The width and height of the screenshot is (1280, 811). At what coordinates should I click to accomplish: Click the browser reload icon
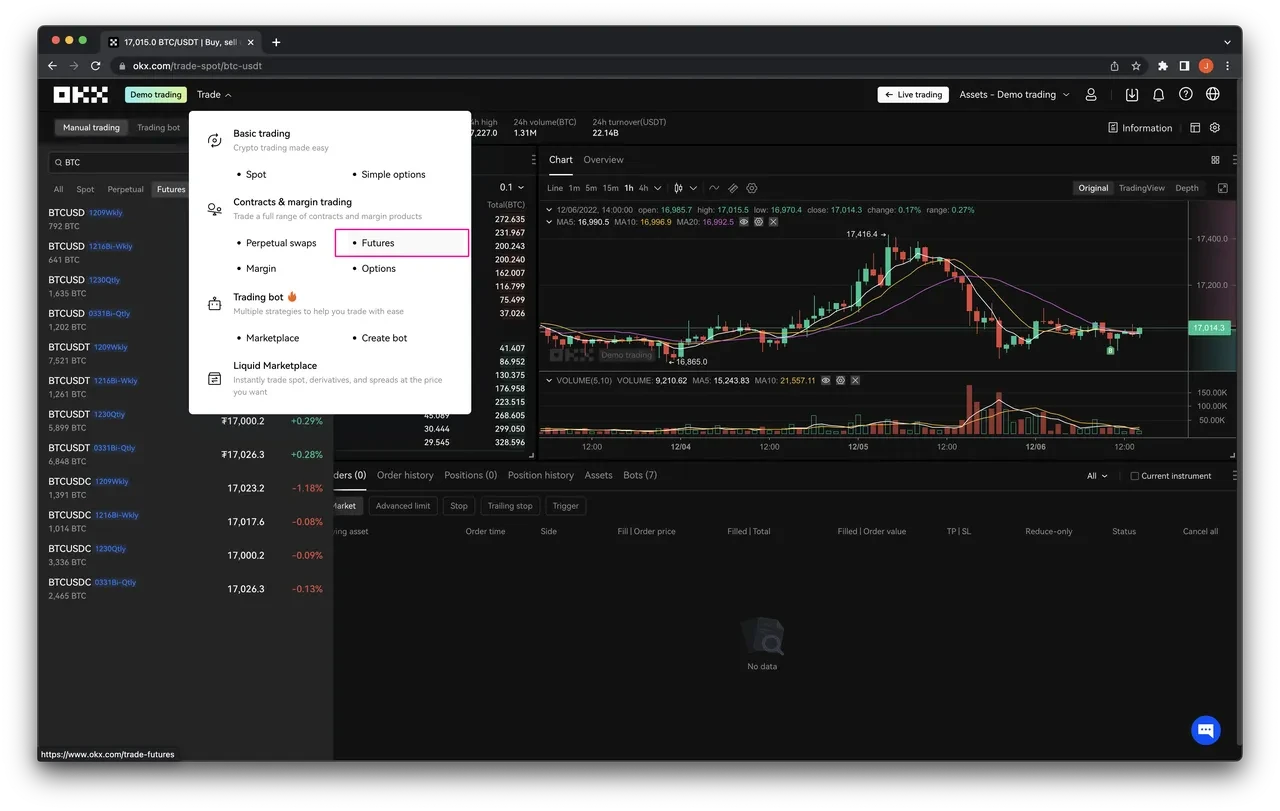point(96,66)
